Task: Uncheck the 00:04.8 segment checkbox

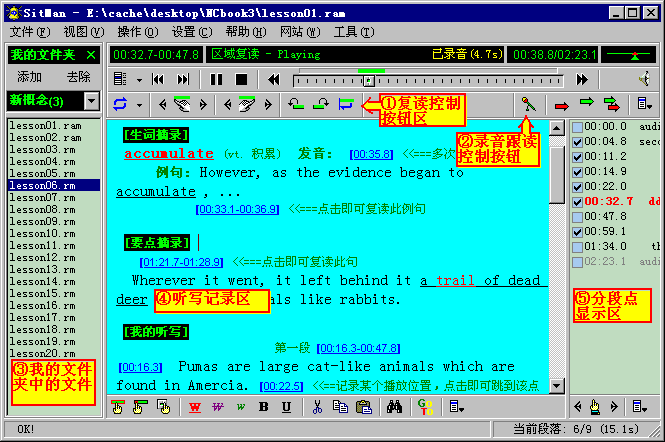Action: [x=577, y=142]
